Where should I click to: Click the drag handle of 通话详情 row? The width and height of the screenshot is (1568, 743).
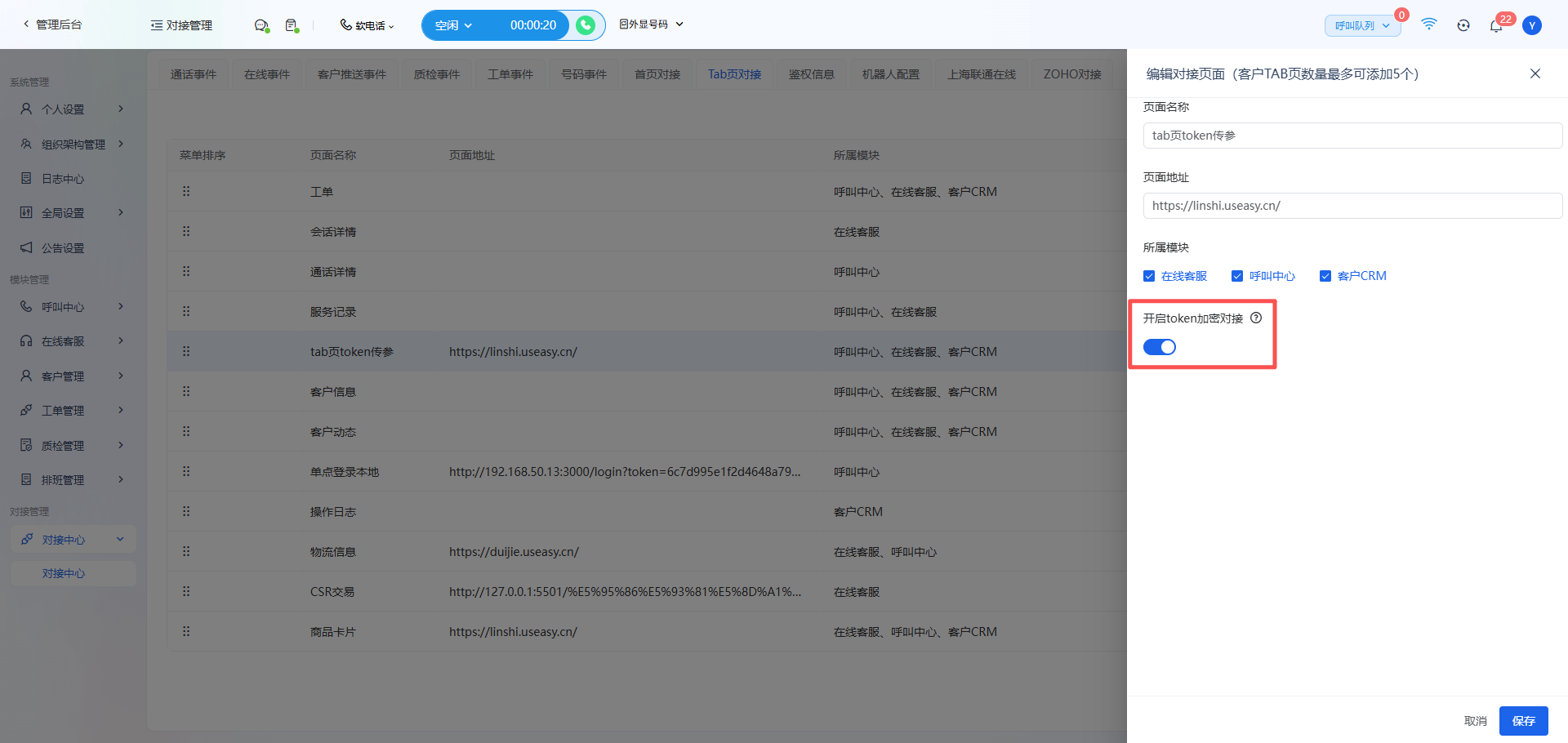coord(186,271)
